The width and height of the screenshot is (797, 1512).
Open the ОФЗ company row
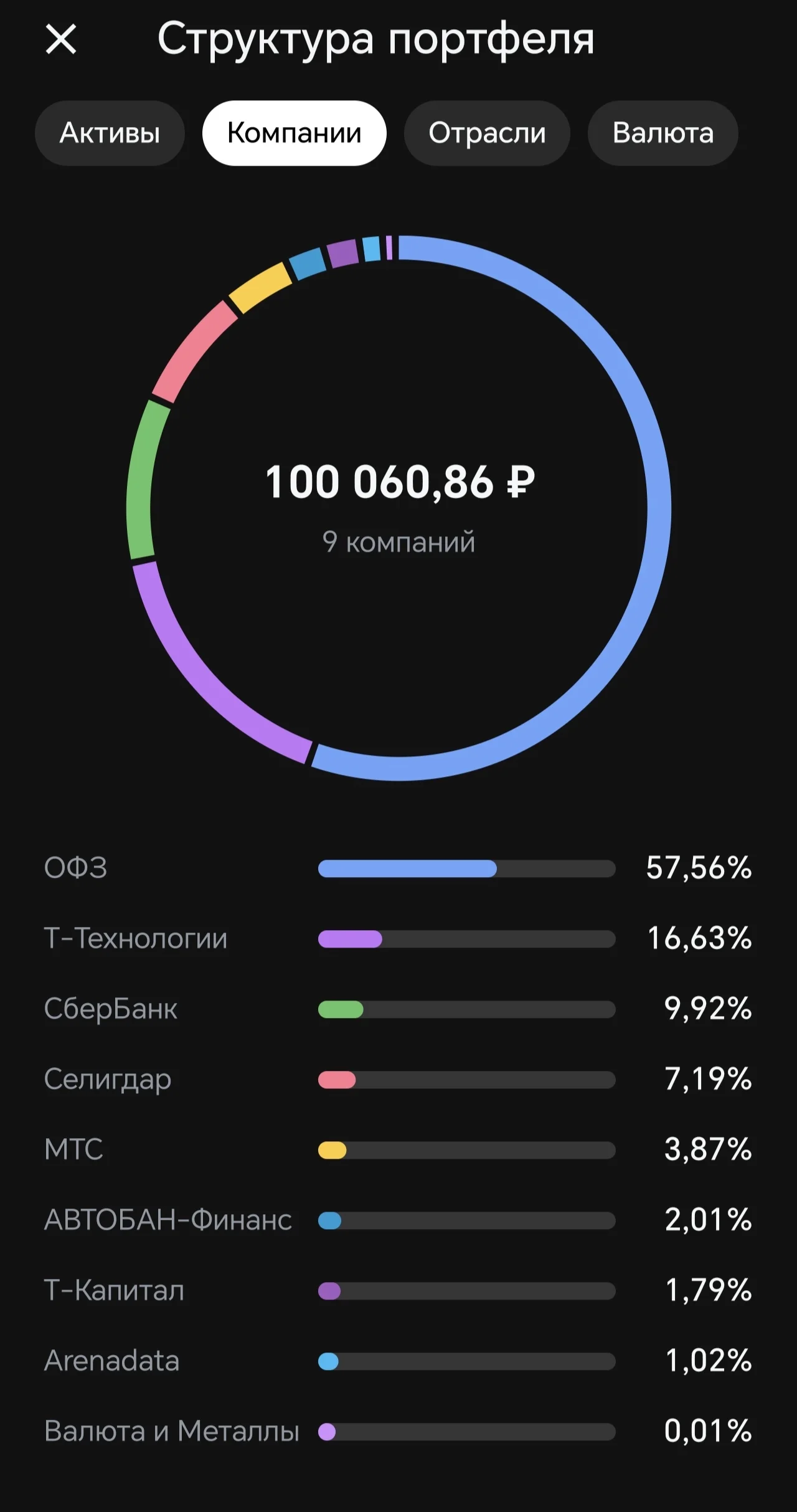click(x=398, y=868)
